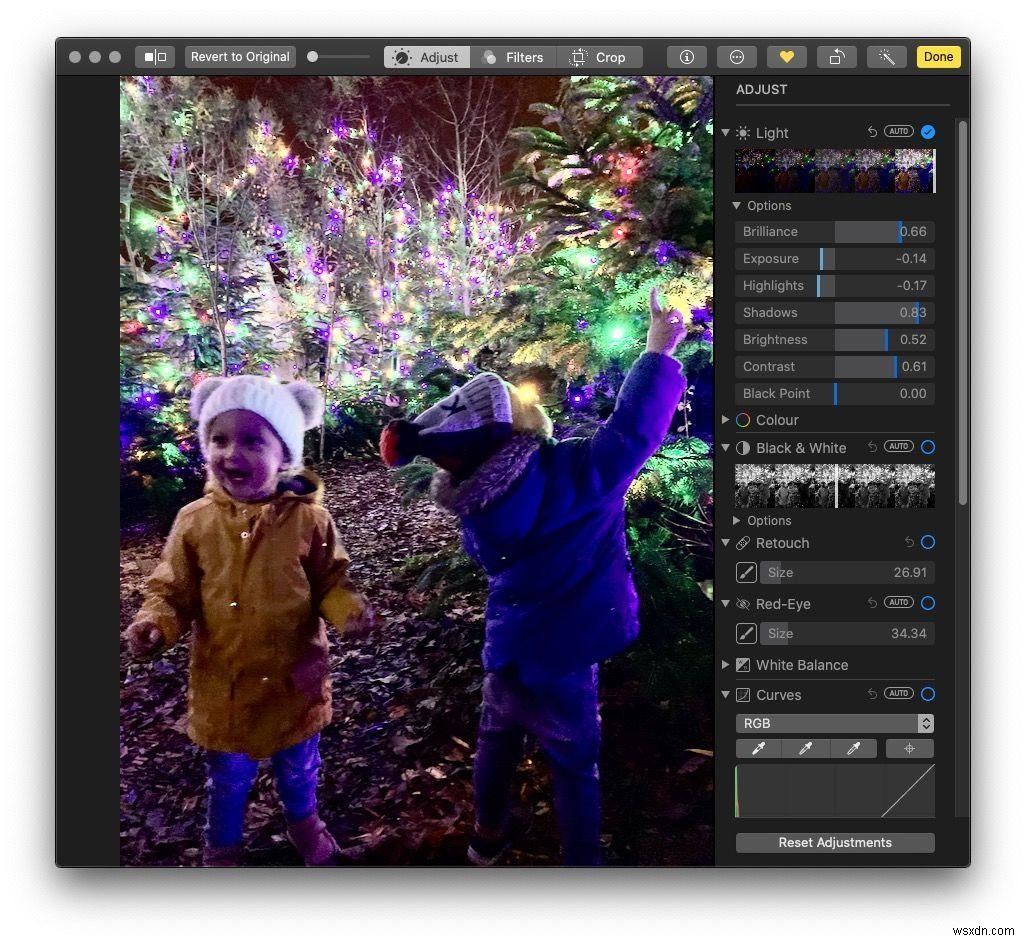Mark the photo as favorite with the heart icon
Image resolution: width=1026 pixels, height=941 pixels.
pyautogui.click(x=786, y=57)
